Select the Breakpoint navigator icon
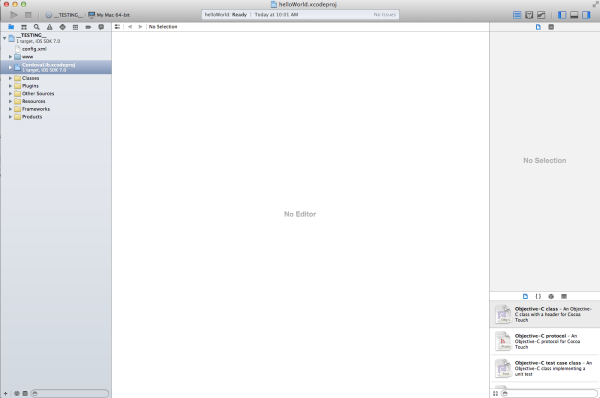 coord(88,27)
